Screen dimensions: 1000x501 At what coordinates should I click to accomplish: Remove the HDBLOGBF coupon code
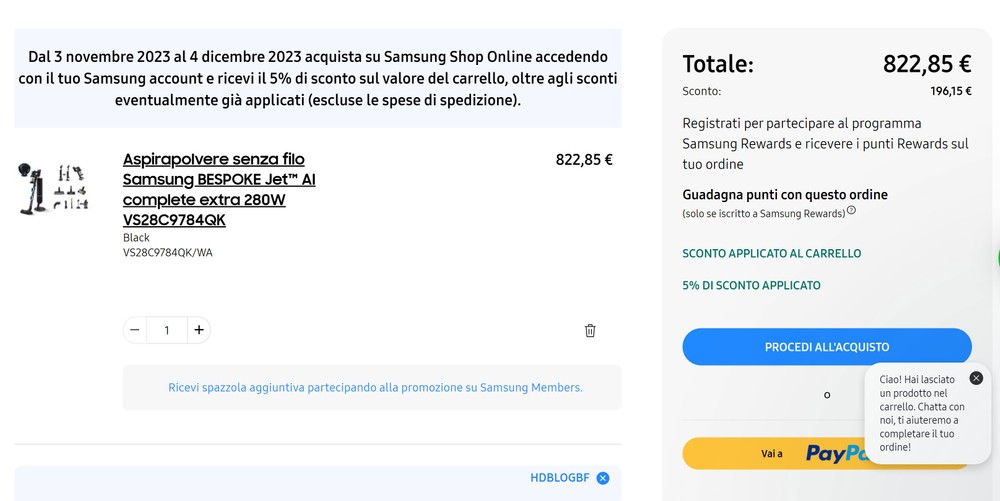[x=603, y=478]
